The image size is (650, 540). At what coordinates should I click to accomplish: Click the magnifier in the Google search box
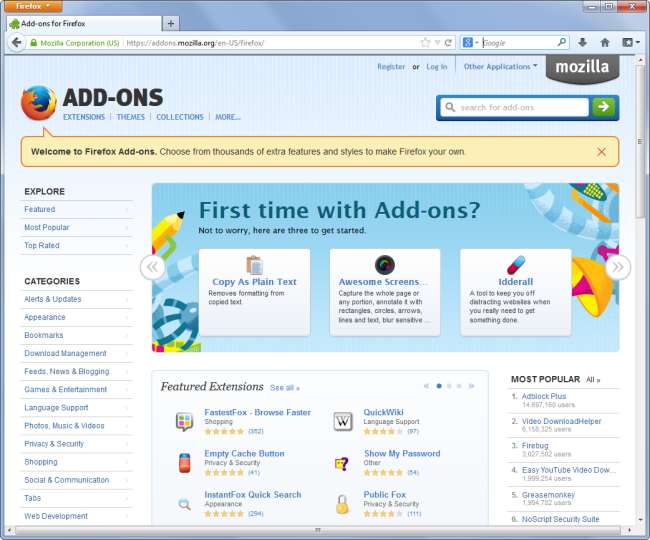pos(562,42)
